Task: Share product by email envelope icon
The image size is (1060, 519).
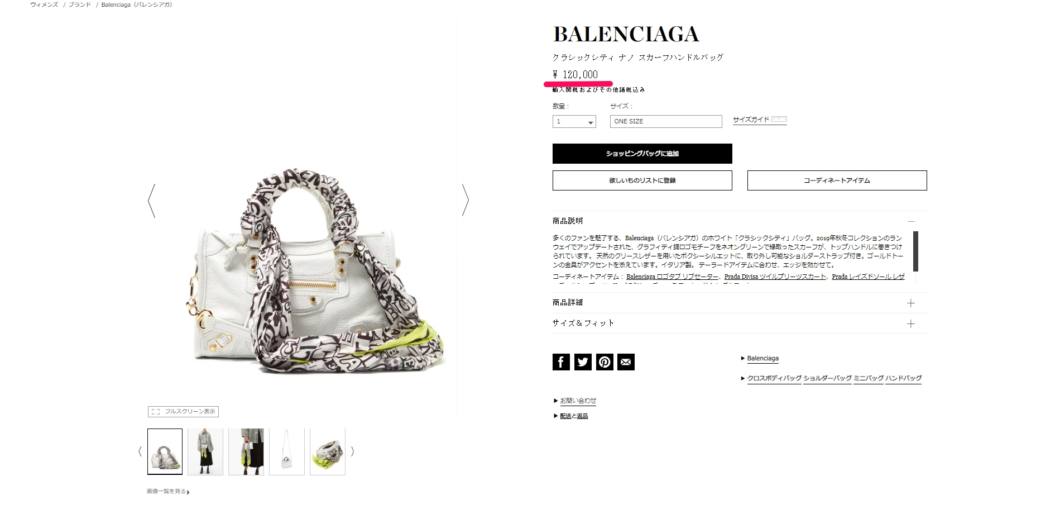Action: (626, 362)
